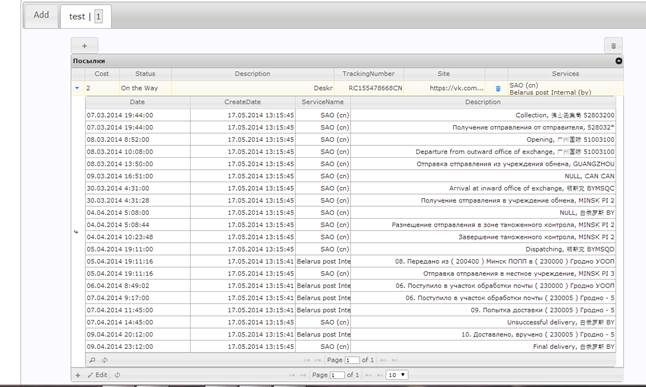Sort by the Status column header
This screenshot has width=646, height=387.
click(x=145, y=74)
